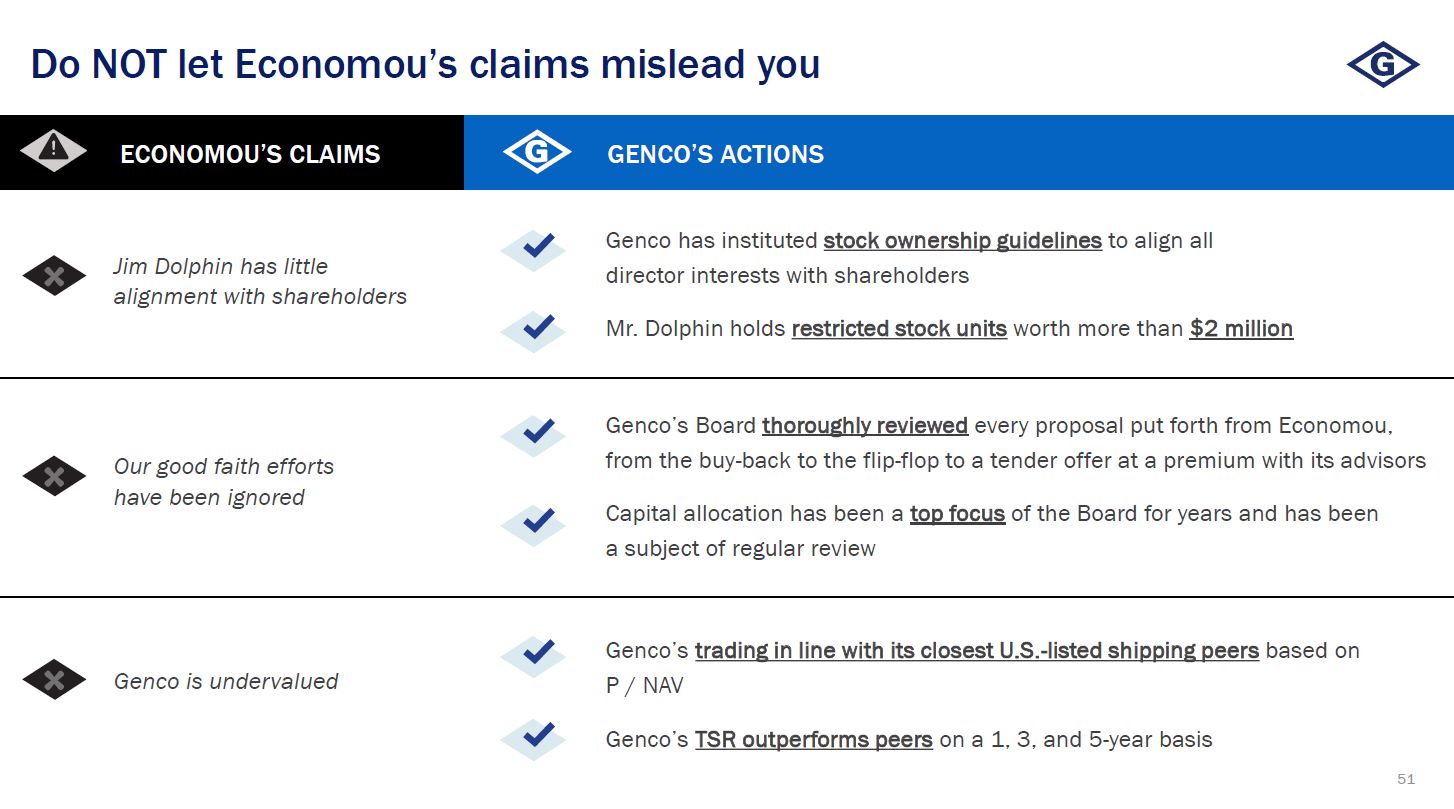Click the checkmark beside stock ownership guidelines line
This screenshot has height=809, width=1454.
(536, 246)
